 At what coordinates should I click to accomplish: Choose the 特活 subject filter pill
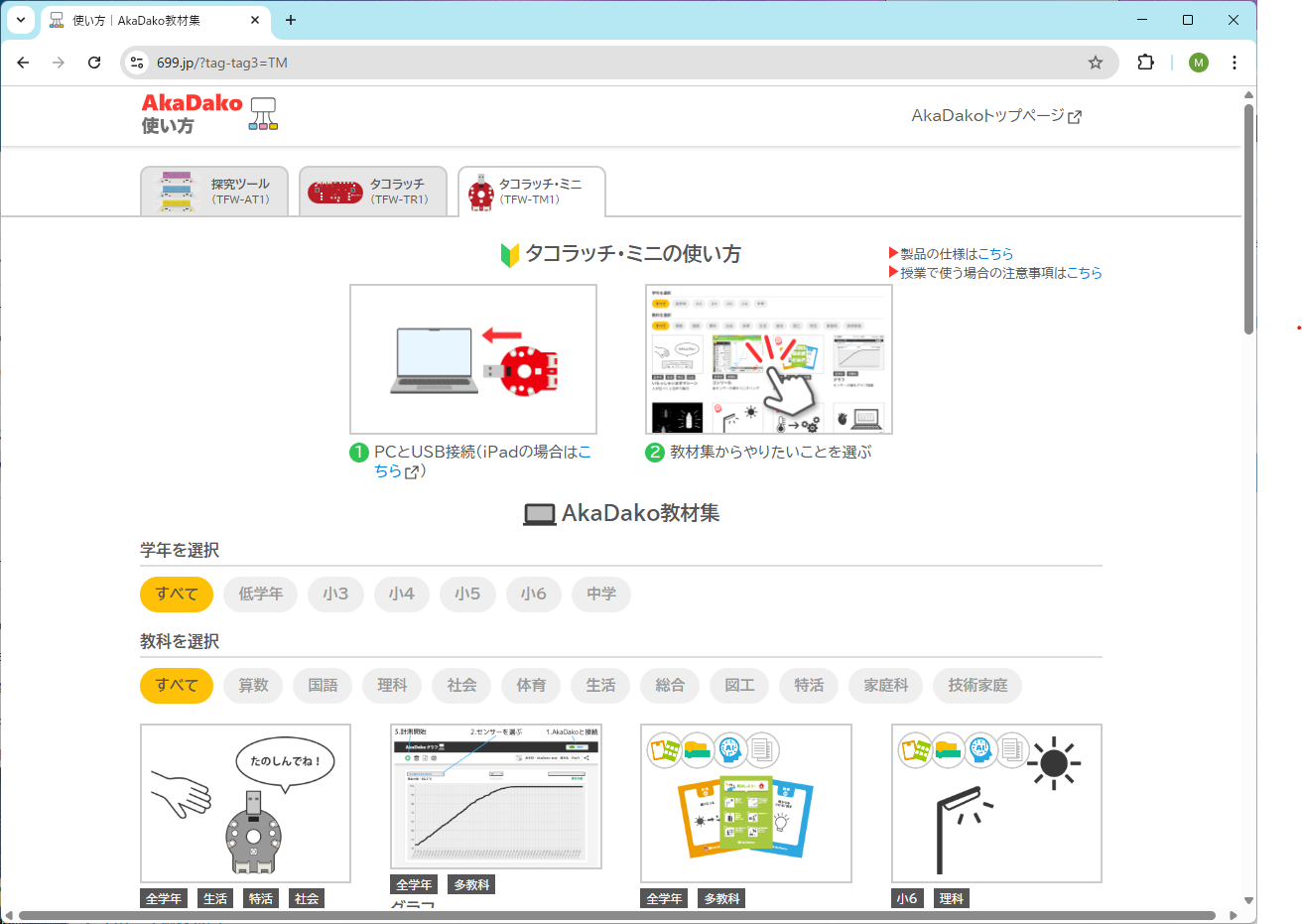pos(809,686)
